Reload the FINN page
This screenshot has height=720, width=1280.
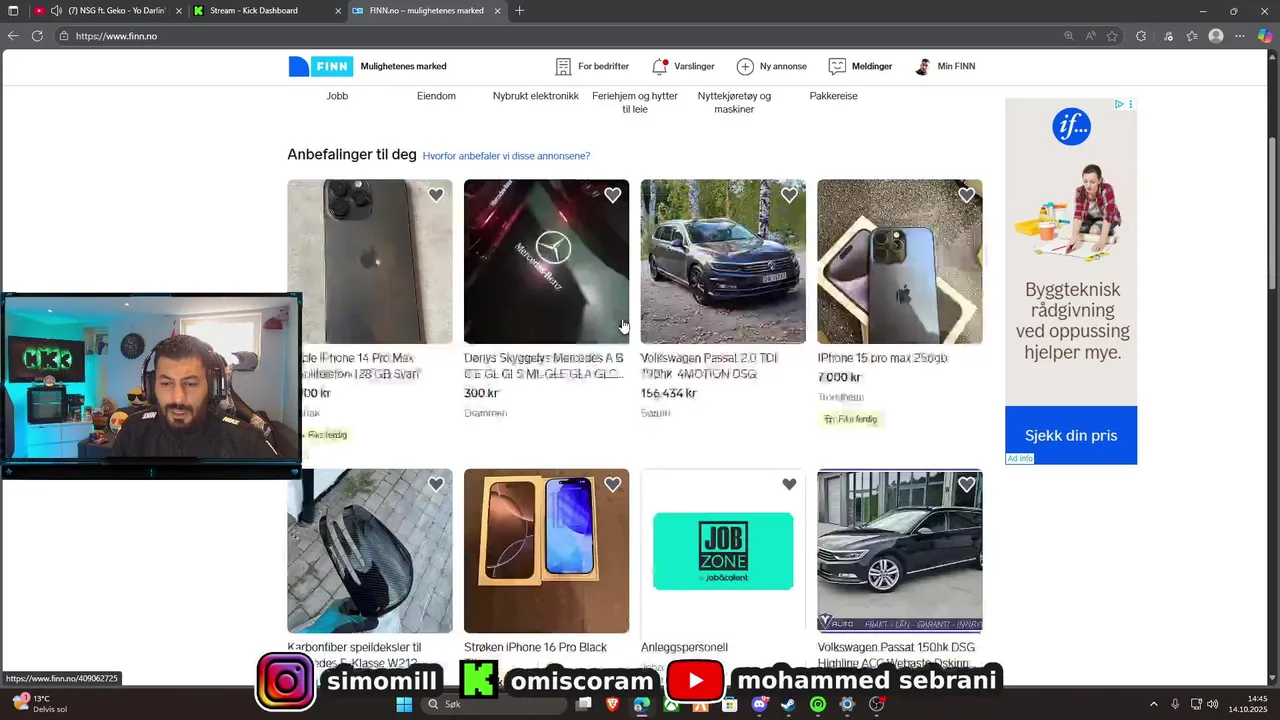pyautogui.click(x=37, y=36)
